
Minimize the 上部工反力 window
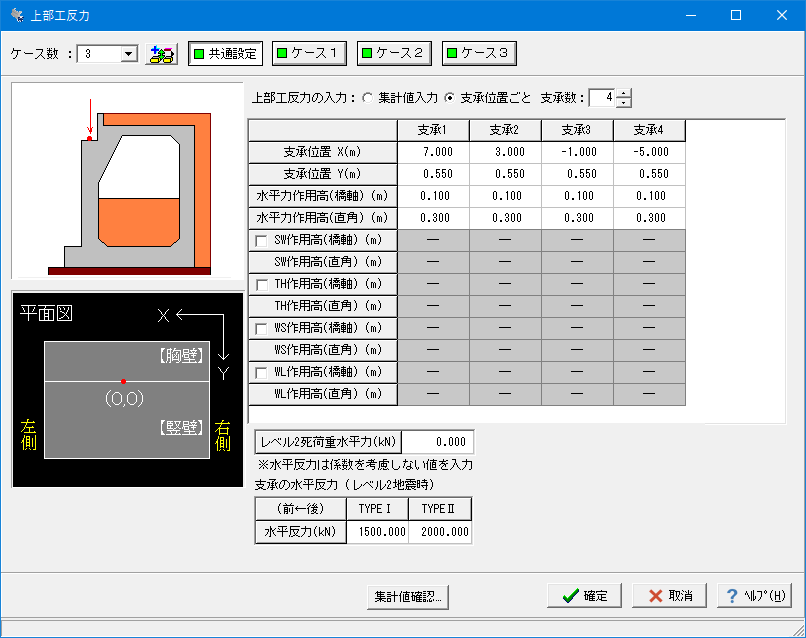(x=691, y=15)
